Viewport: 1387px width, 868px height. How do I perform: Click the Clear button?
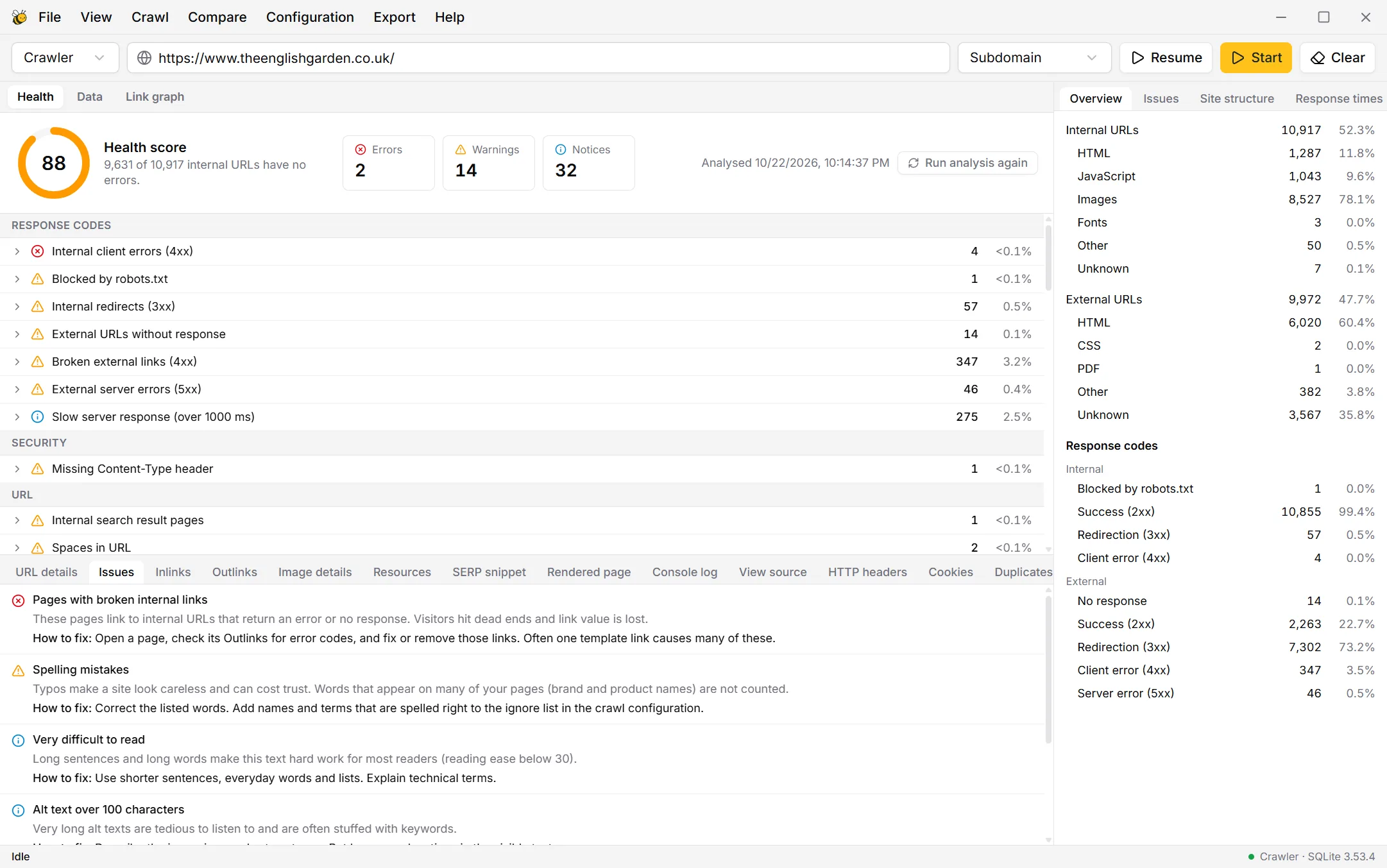(x=1337, y=58)
